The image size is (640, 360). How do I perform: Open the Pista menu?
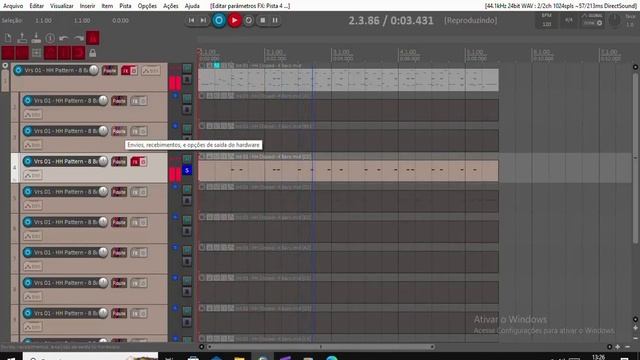pyautogui.click(x=125, y=6)
